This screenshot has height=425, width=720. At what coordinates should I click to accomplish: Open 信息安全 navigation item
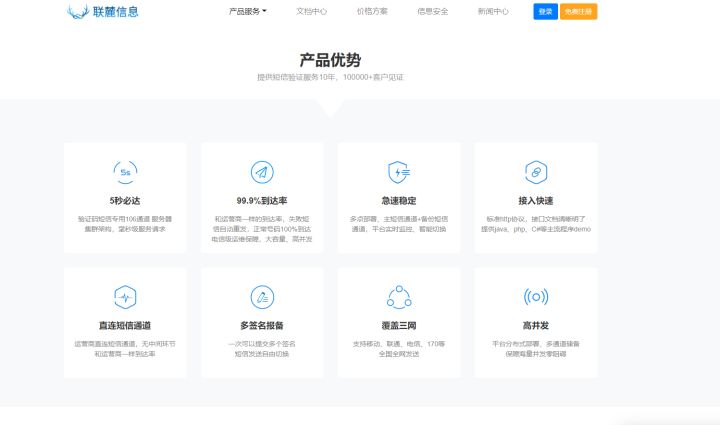pos(433,11)
